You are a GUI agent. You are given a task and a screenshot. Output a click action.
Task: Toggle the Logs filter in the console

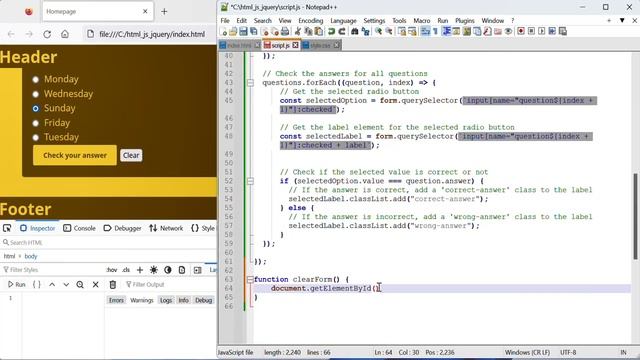point(166,300)
